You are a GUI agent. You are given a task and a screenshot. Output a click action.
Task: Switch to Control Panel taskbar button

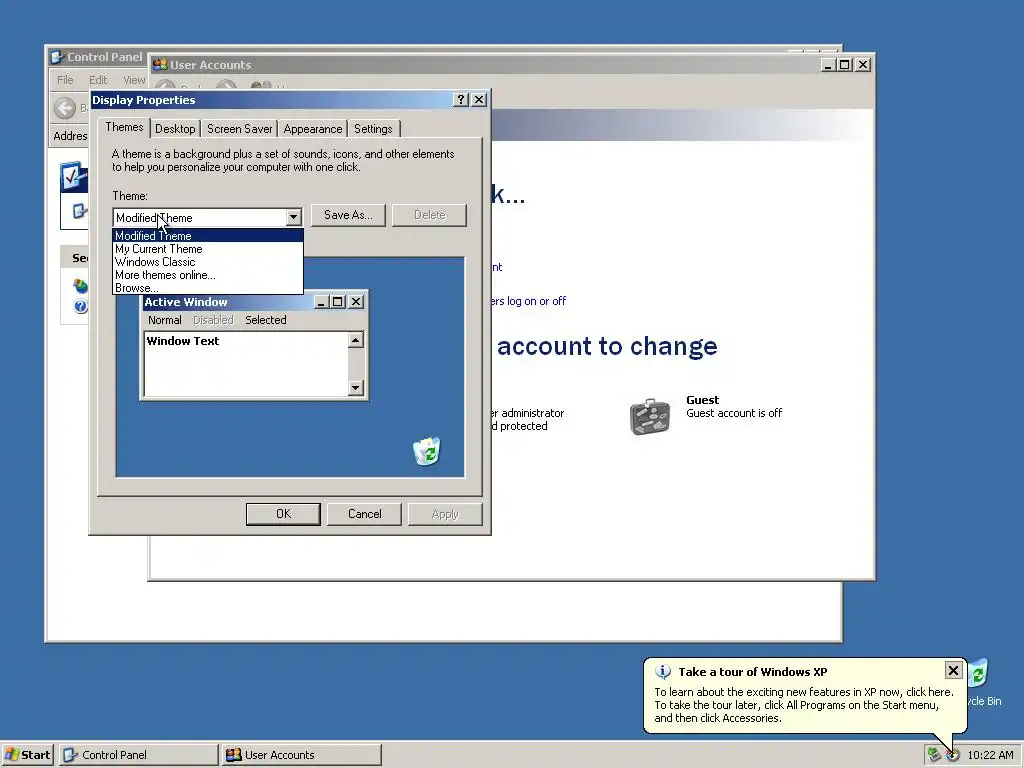point(139,755)
